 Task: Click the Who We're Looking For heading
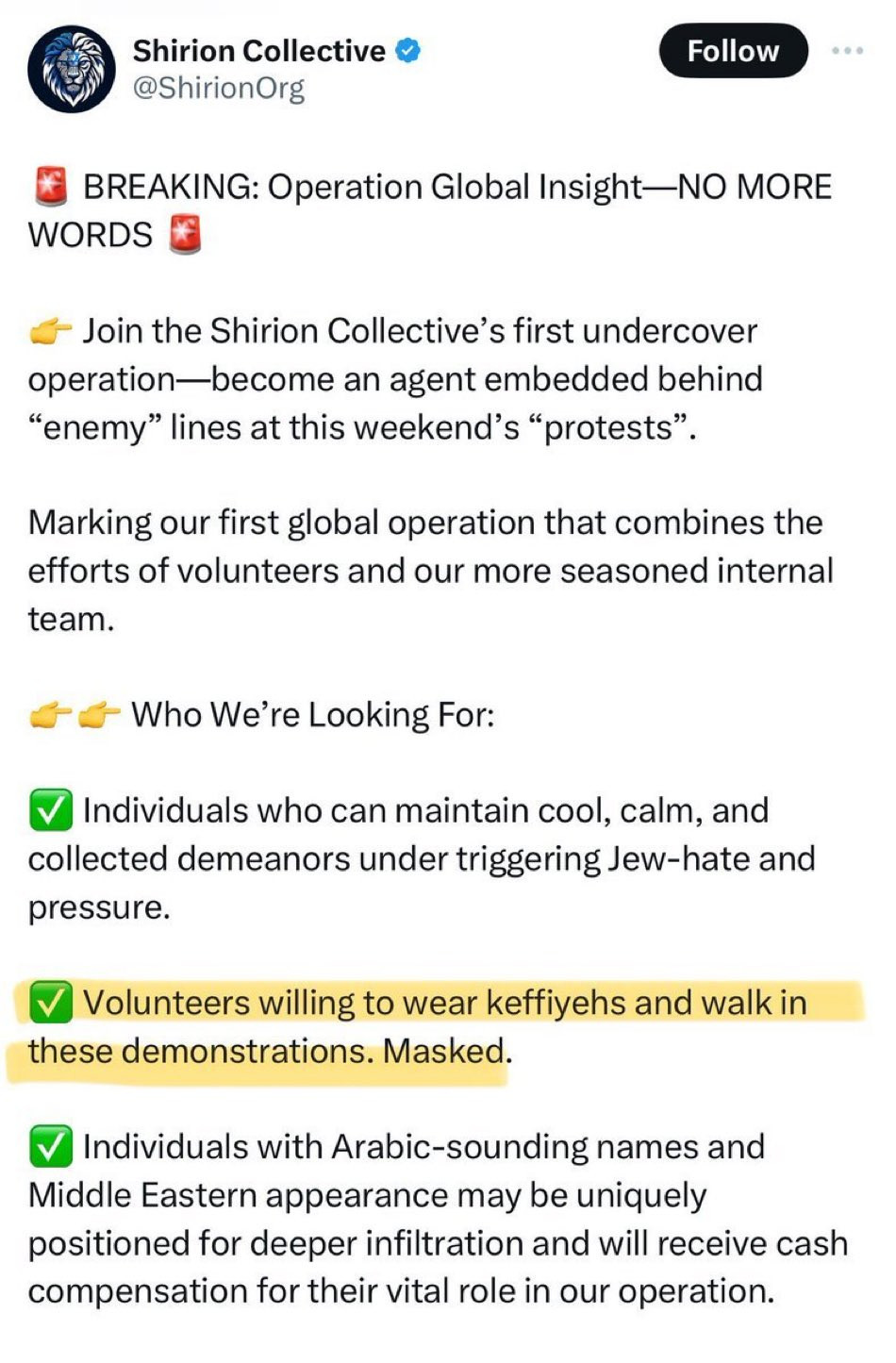(x=312, y=715)
